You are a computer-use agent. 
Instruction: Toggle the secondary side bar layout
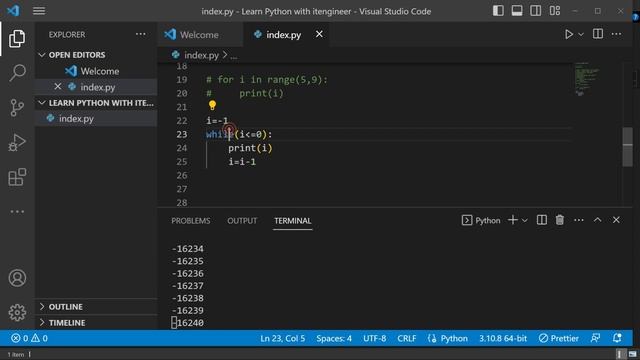(536, 11)
